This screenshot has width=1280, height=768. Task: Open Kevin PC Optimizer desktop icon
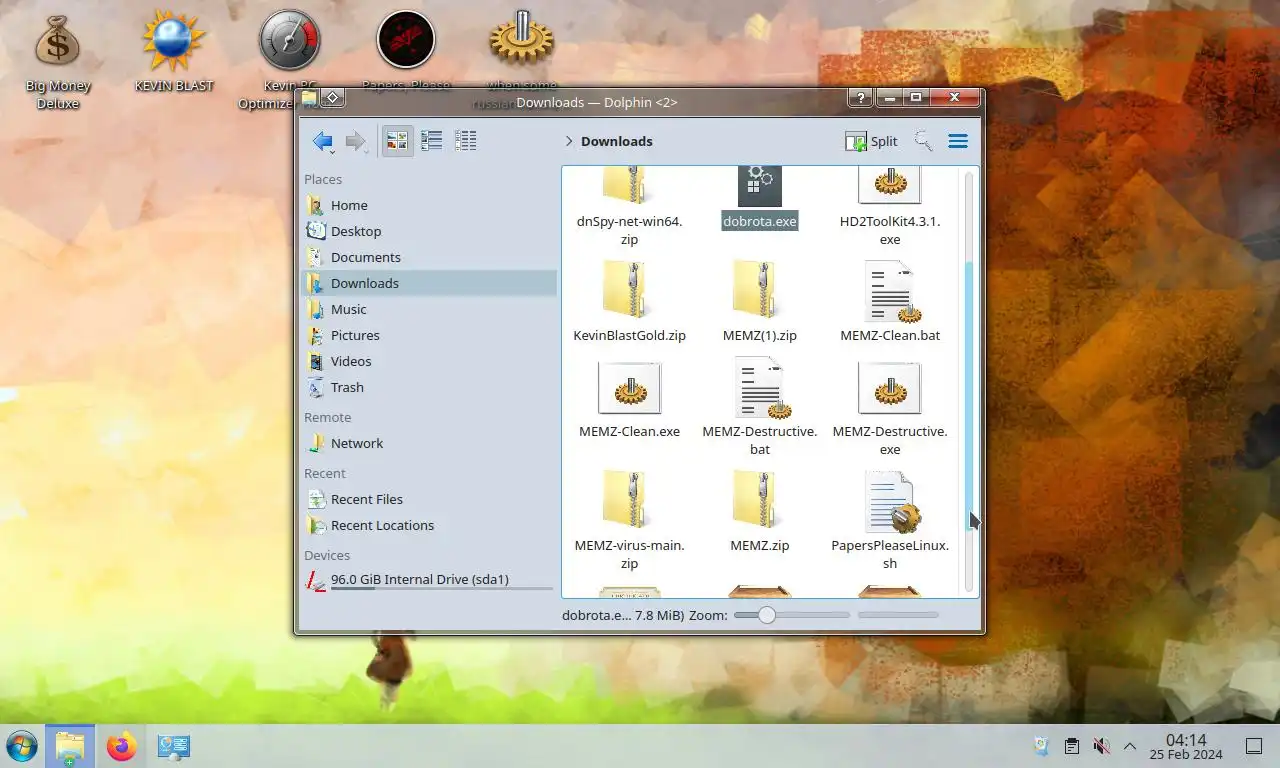tap(289, 60)
